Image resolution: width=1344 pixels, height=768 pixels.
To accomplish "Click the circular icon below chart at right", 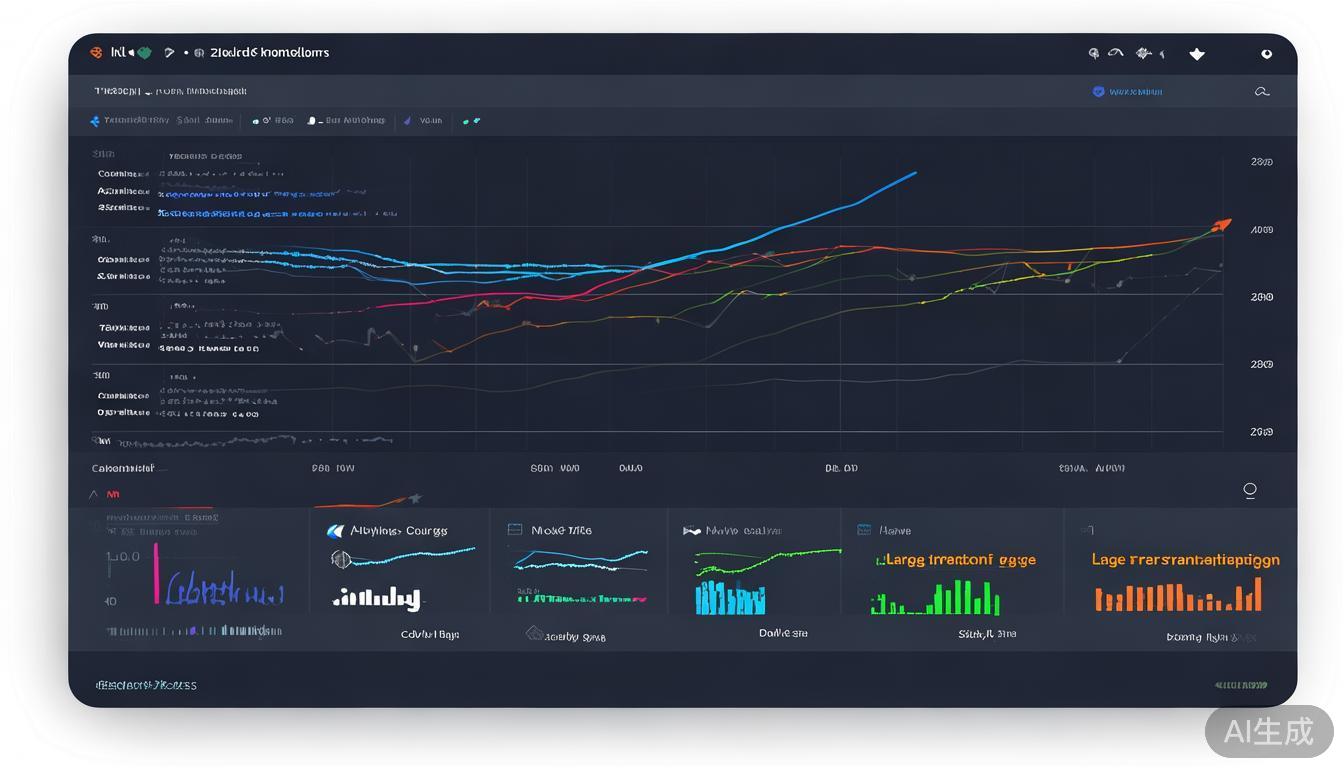I will pyautogui.click(x=1249, y=490).
